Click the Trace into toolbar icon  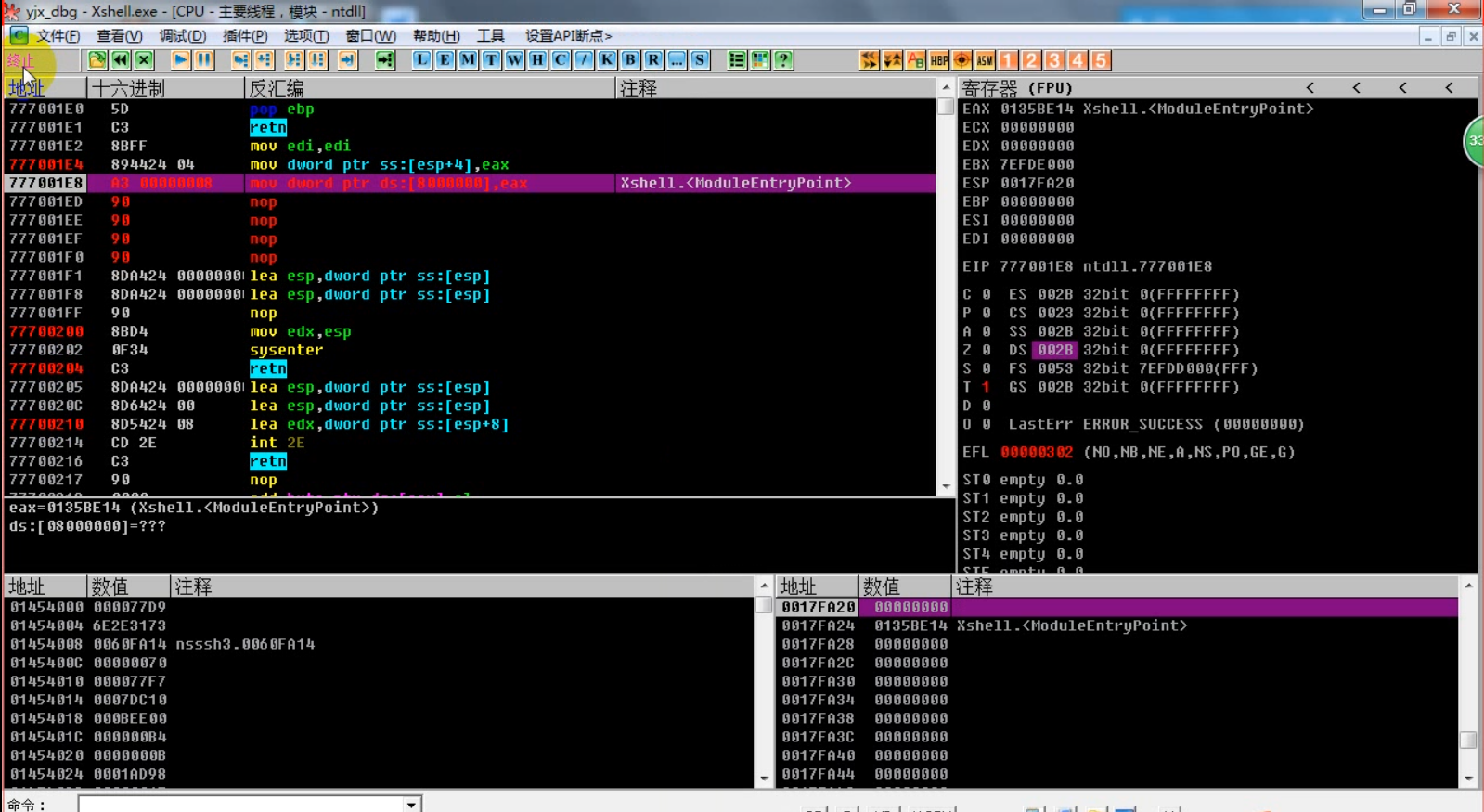tap(294, 60)
